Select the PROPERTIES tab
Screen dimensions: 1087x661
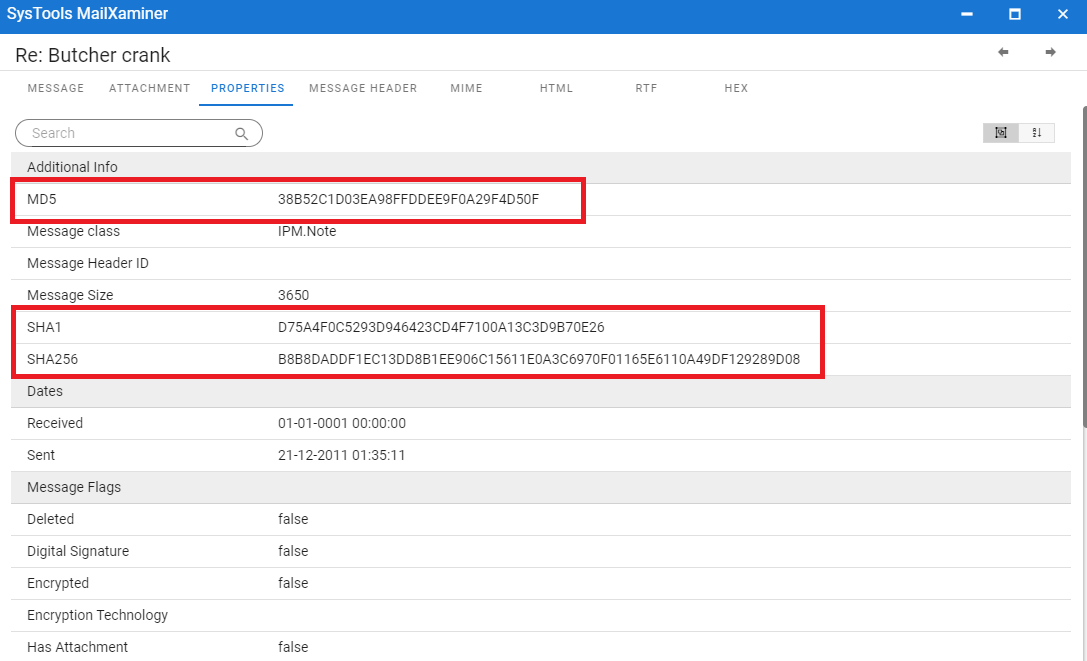(x=247, y=88)
